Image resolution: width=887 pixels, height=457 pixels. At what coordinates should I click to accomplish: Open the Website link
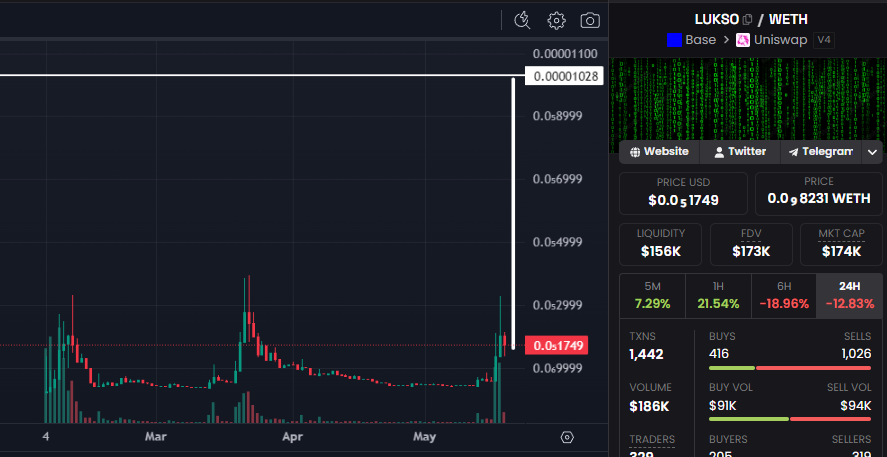[659, 152]
